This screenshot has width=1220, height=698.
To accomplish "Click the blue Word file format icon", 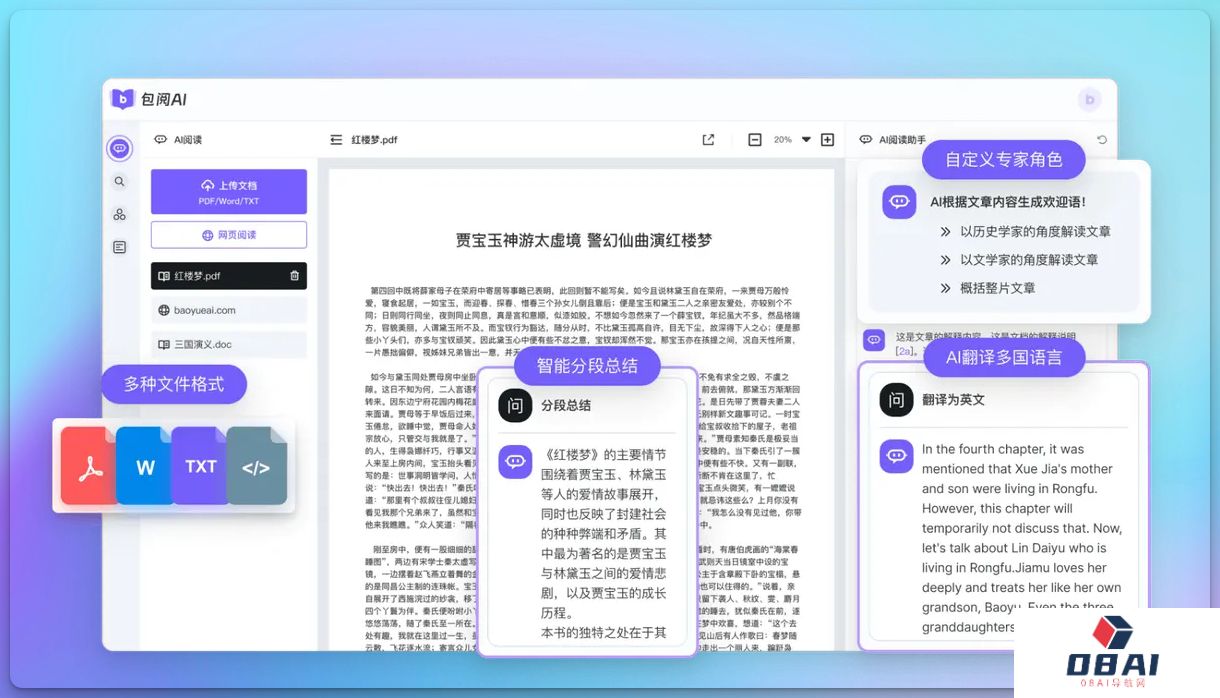I will (x=145, y=466).
